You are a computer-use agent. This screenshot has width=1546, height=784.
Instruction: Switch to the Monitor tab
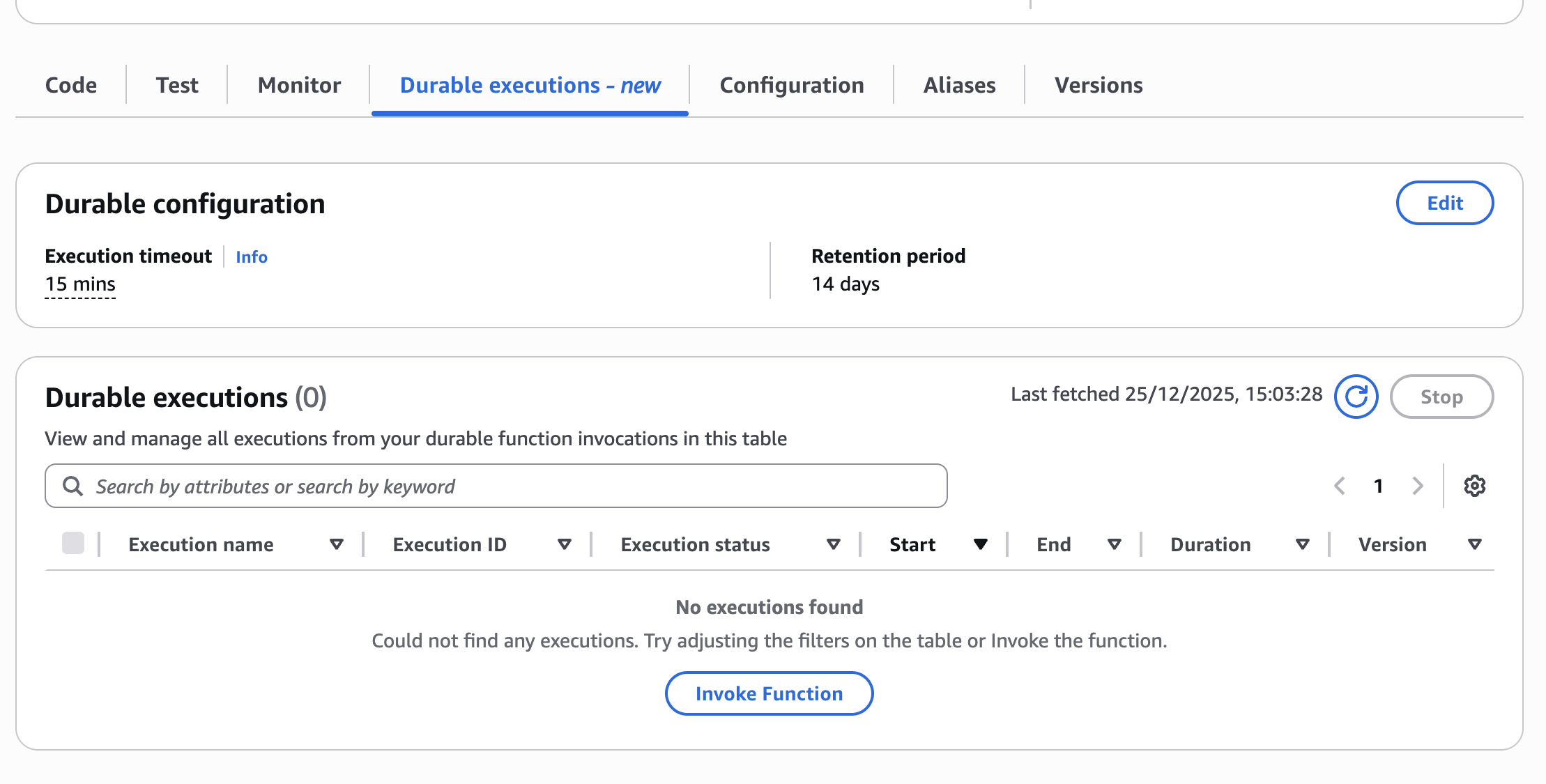point(298,84)
